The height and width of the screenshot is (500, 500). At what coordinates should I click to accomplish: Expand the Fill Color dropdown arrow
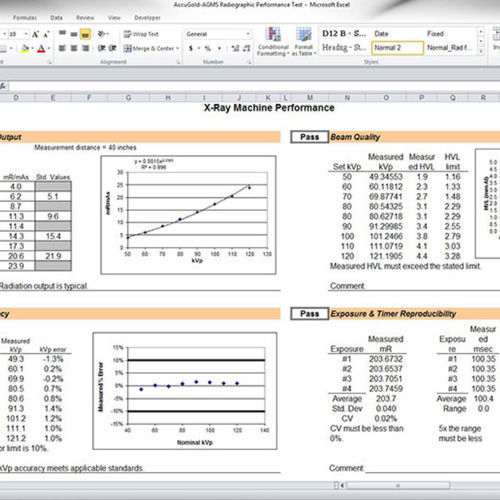point(32,49)
